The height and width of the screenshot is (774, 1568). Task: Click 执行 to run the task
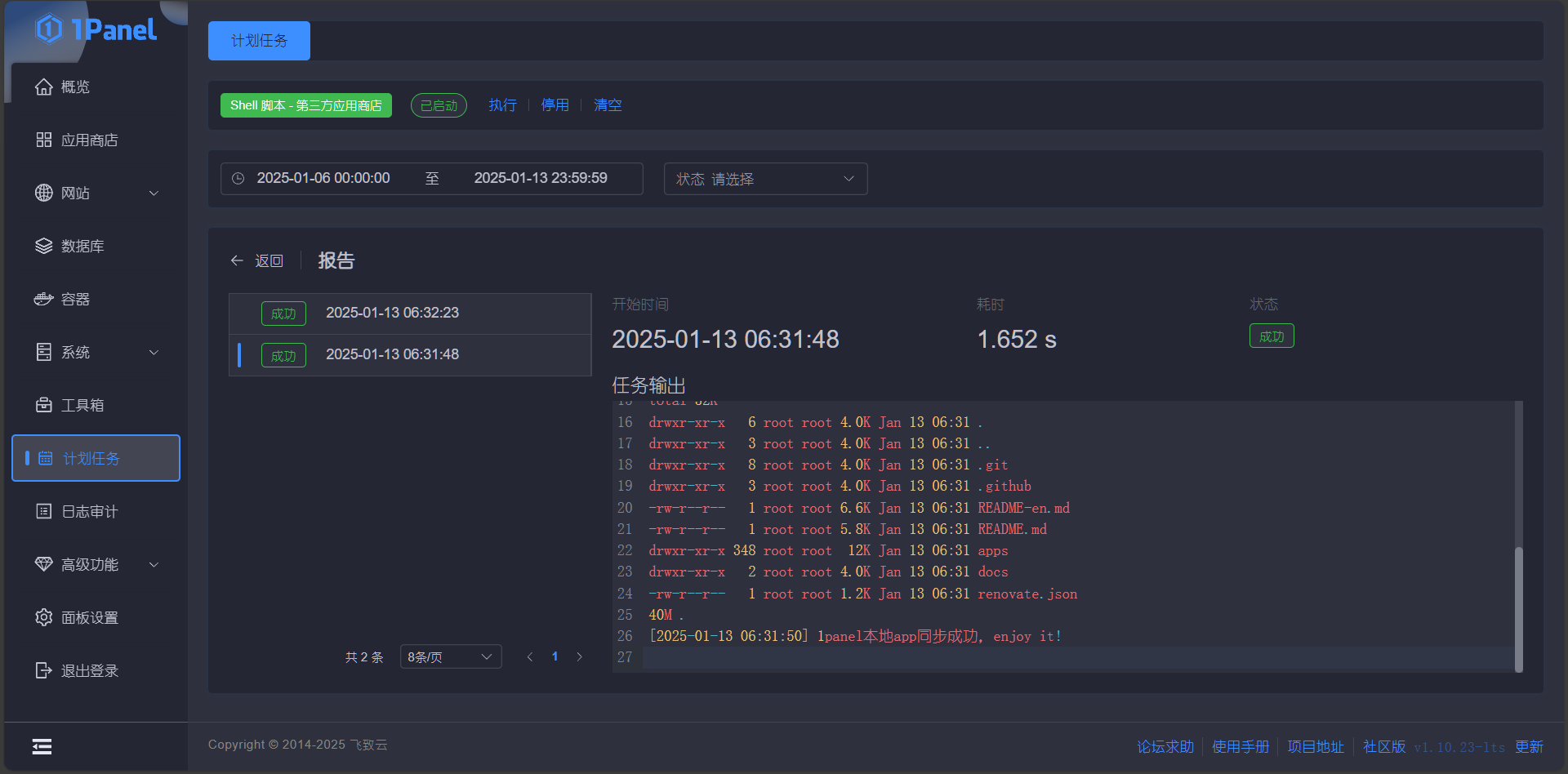pyautogui.click(x=502, y=105)
